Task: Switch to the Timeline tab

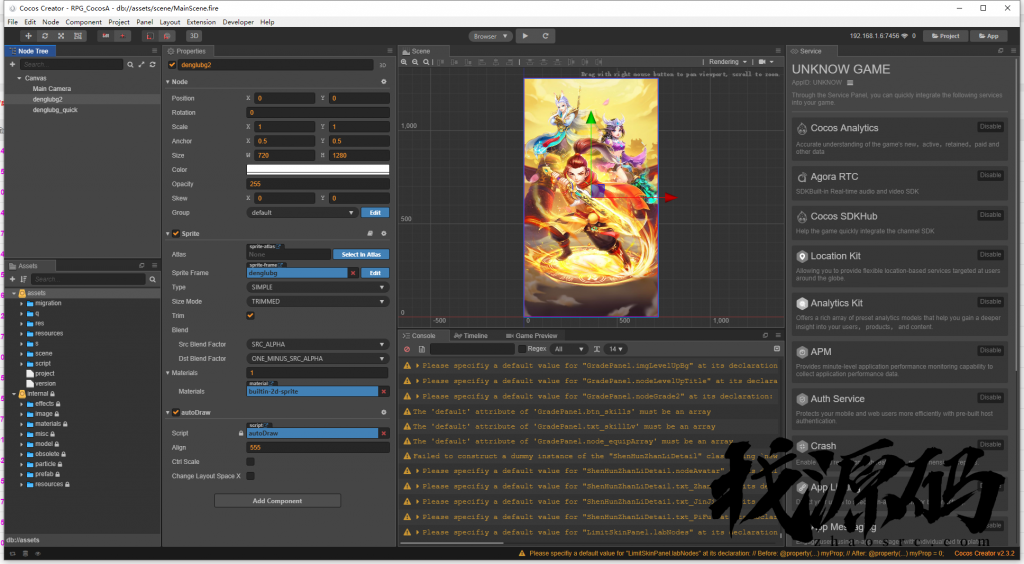Action: [471, 336]
